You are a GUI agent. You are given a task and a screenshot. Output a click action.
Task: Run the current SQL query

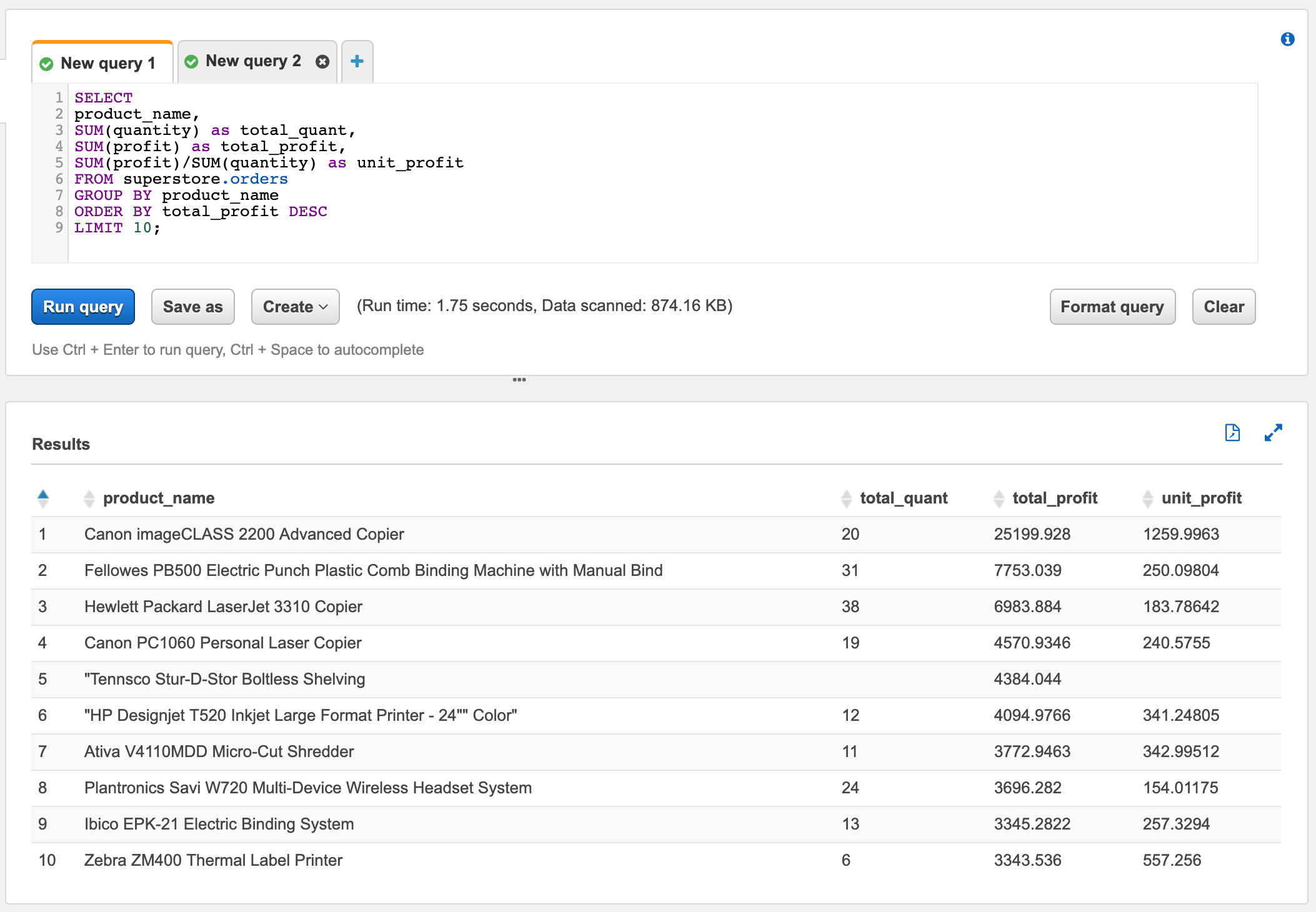coord(82,307)
